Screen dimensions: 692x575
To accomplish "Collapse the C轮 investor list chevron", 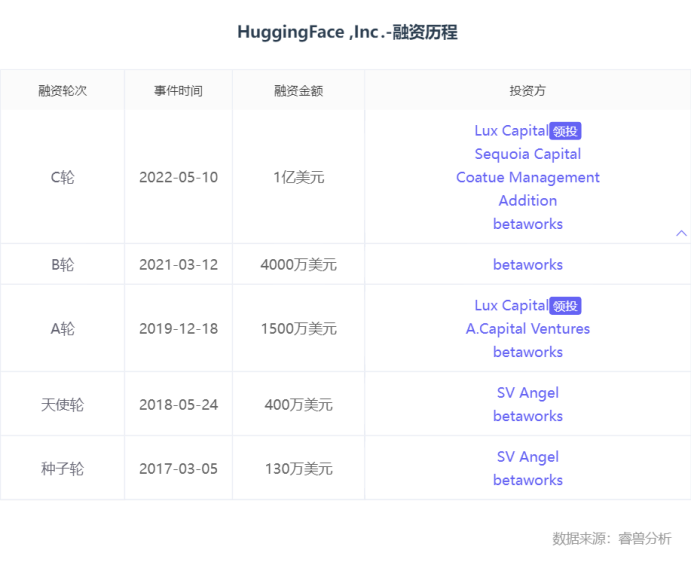I will pyautogui.click(x=681, y=233).
